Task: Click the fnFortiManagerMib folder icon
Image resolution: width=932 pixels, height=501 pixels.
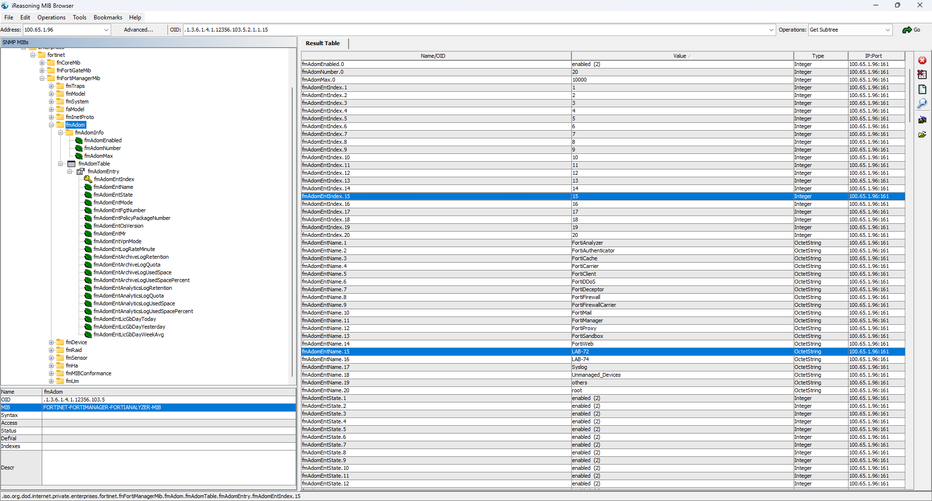Action: coord(51,78)
